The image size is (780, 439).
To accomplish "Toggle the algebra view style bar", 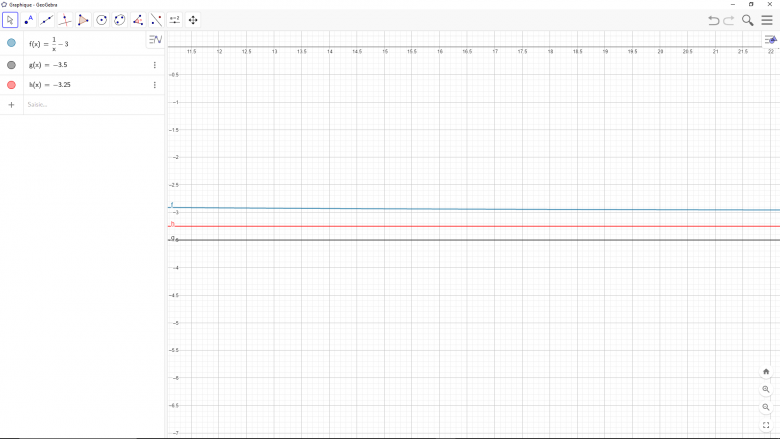I will point(154,40).
